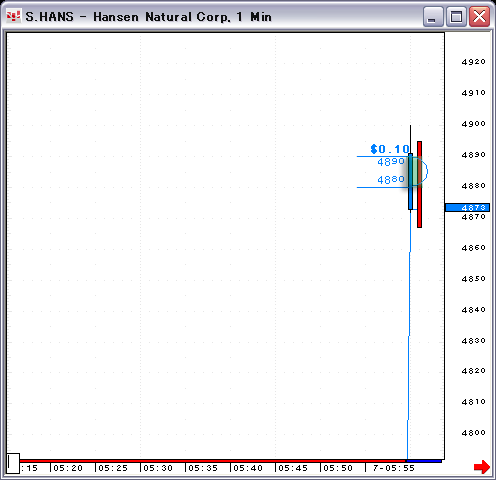Click the 05:20 time axis label
Screen dimensions: 496x480
click(x=68, y=468)
